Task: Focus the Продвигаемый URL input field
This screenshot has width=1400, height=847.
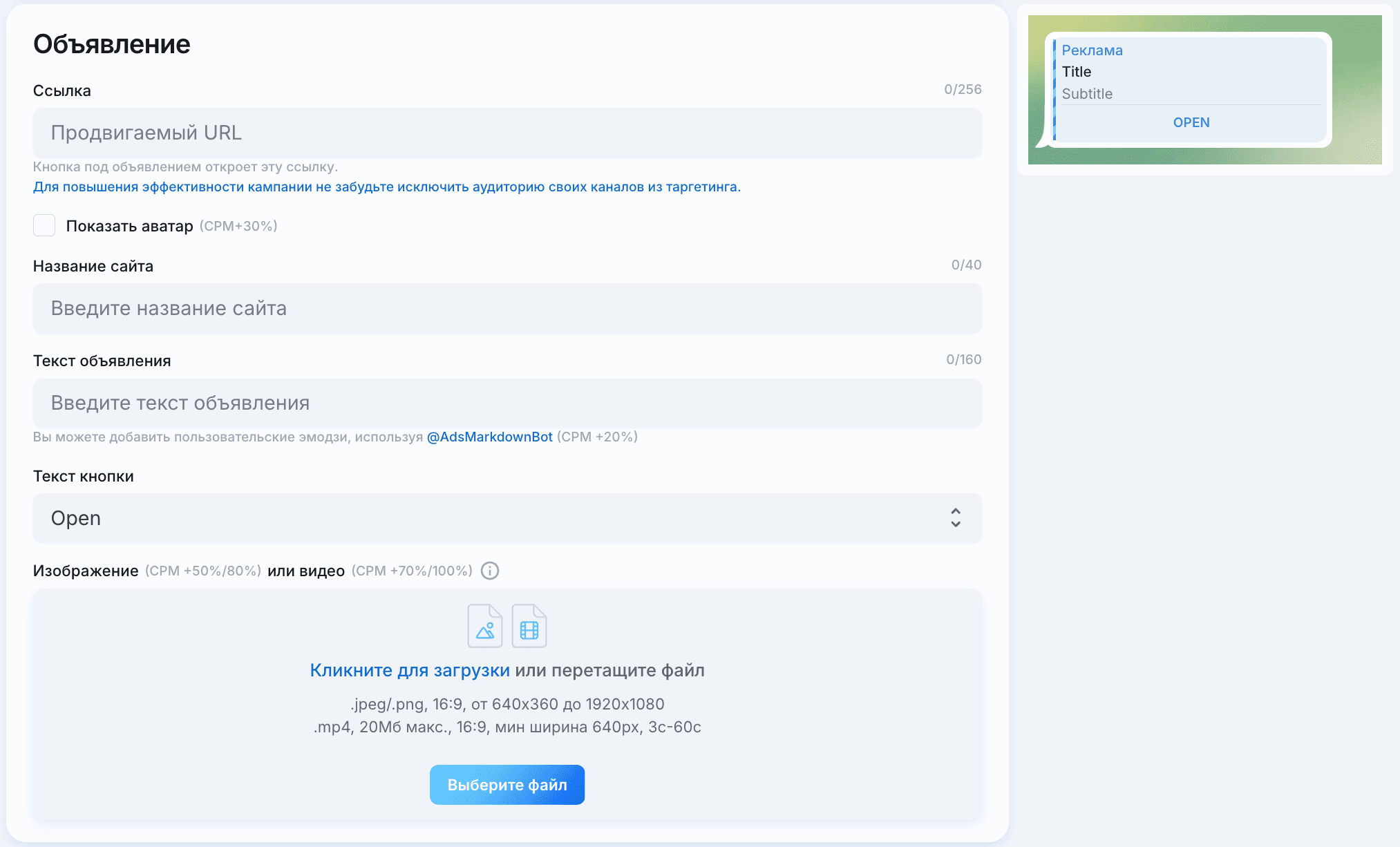Action: pyautogui.click(x=507, y=133)
